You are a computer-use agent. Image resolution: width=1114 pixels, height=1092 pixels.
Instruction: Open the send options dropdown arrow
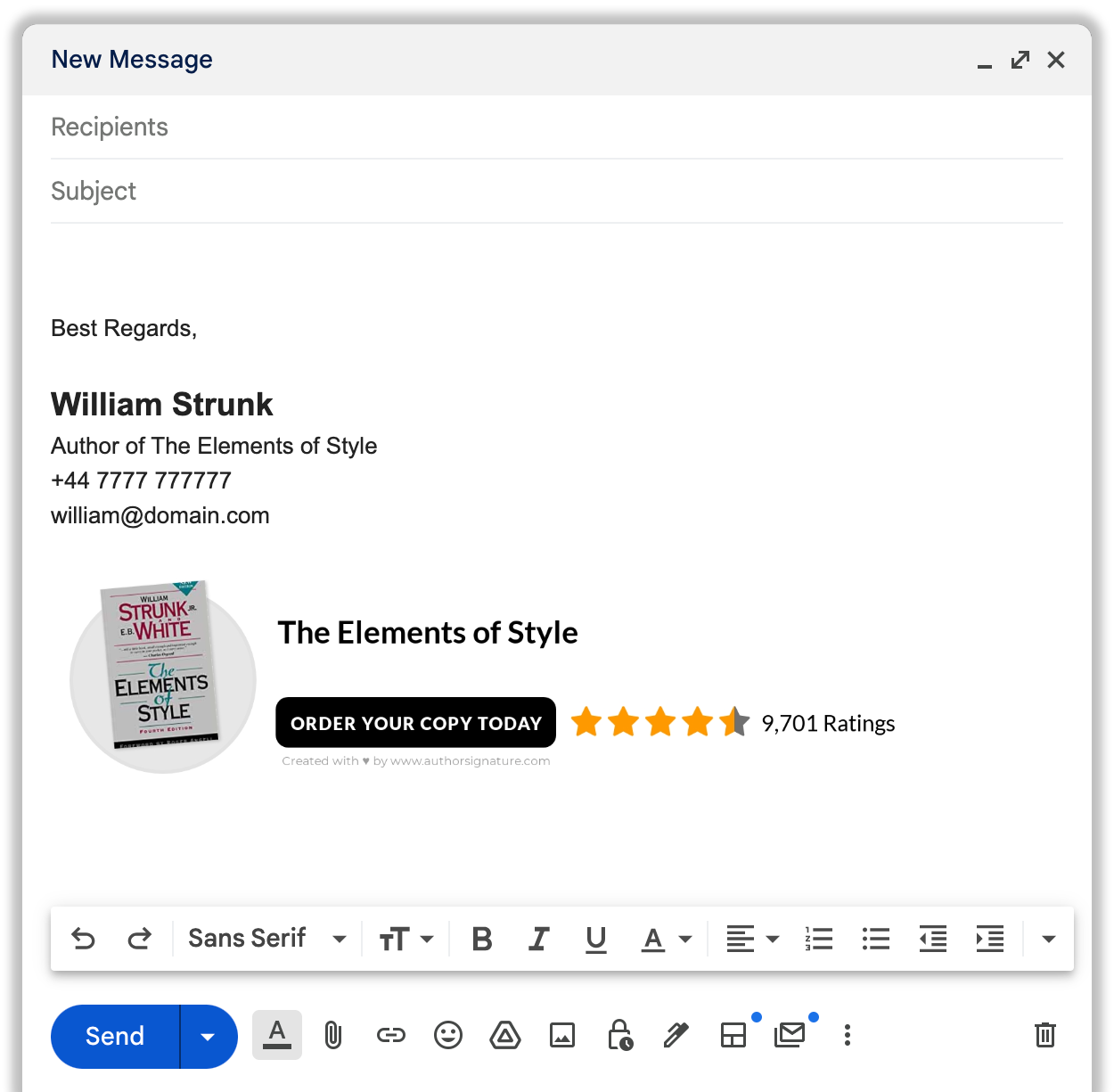tap(209, 1036)
